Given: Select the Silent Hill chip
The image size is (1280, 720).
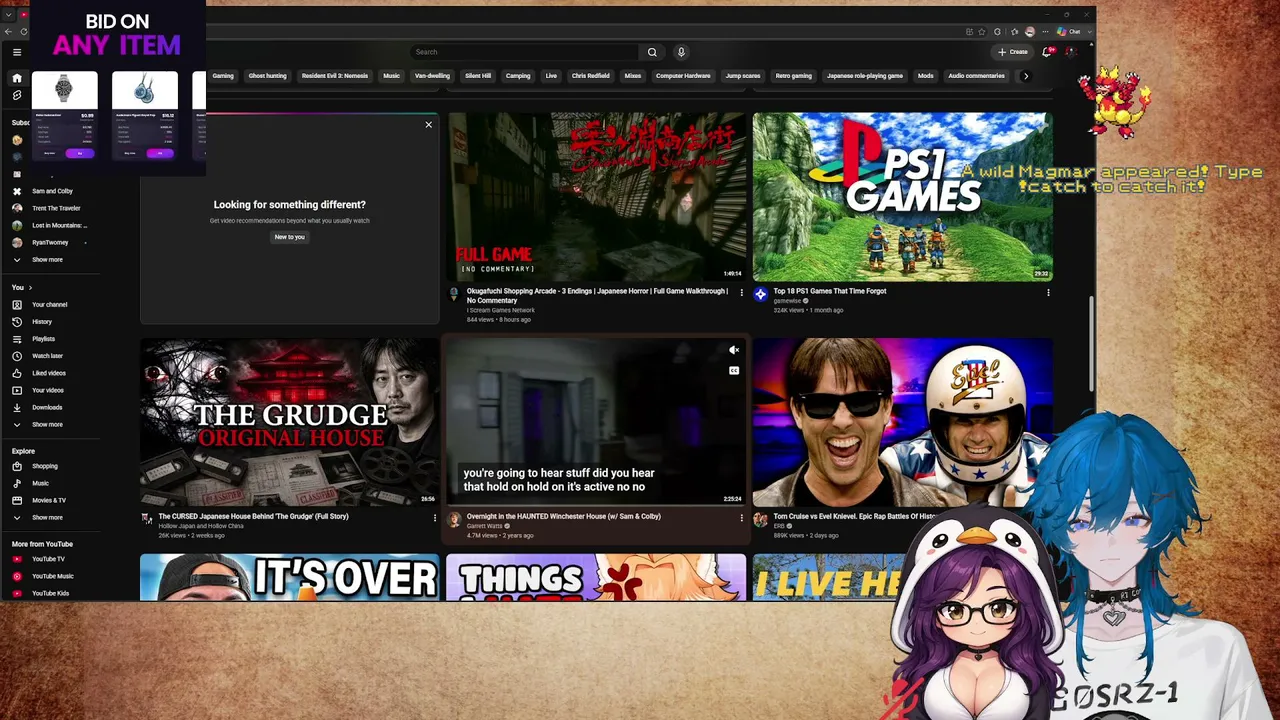Looking at the screenshot, I should coord(478,76).
